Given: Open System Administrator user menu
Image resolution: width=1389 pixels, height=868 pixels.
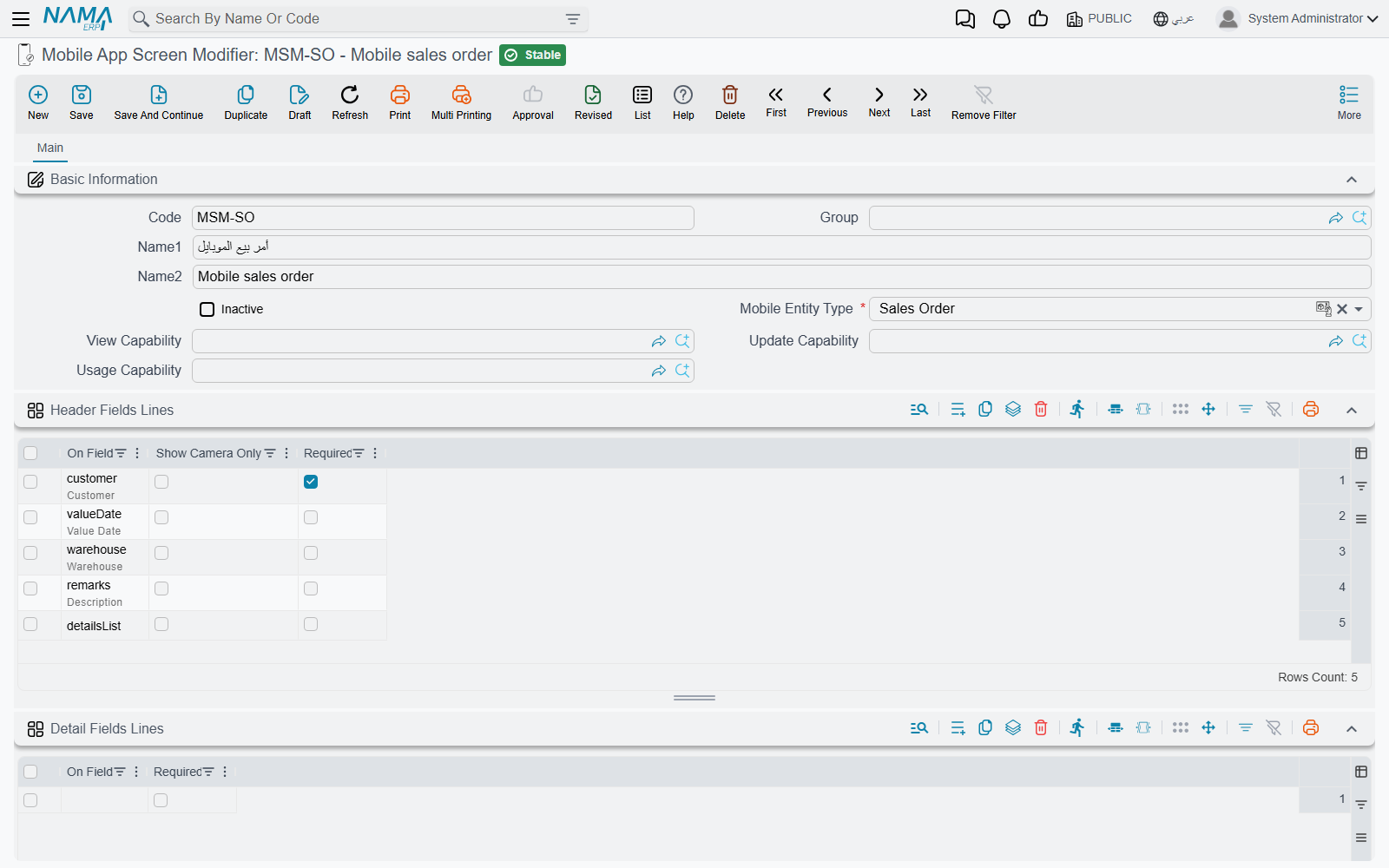Looking at the screenshot, I should [x=1298, y=18].
